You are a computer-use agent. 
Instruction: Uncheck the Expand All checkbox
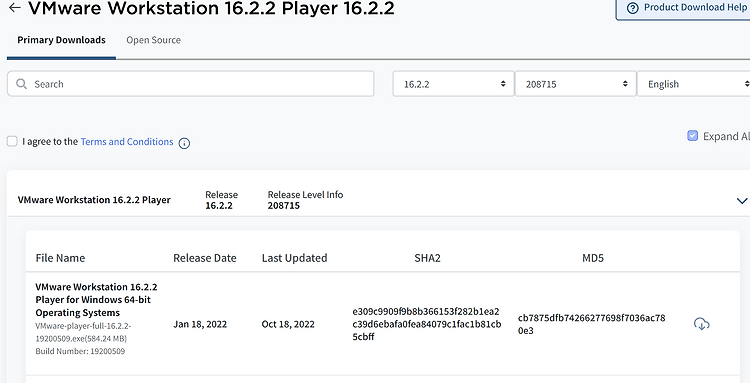click(692, 136)
